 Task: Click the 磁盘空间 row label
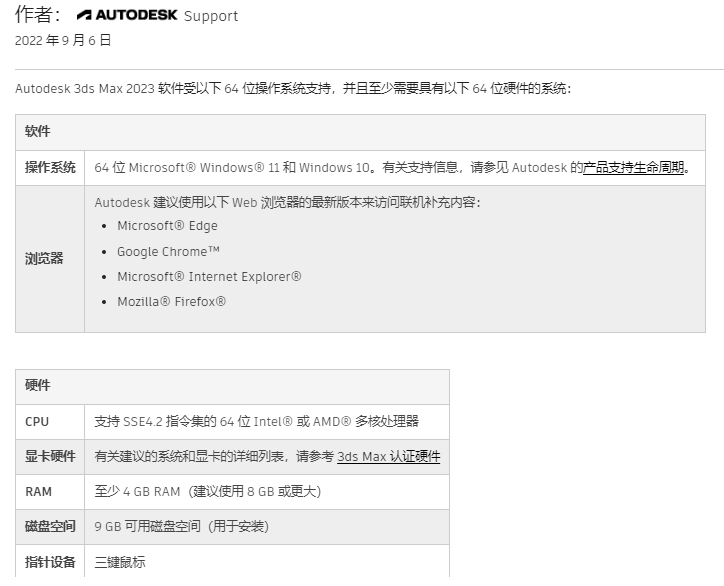[50, 526]
